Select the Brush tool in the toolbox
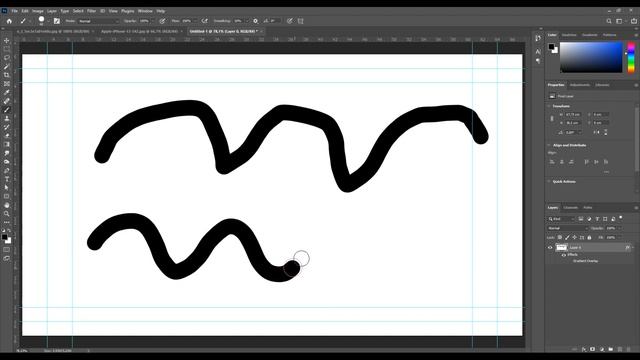The height and width of the screenshot is (360, 640). coord(7,109)
